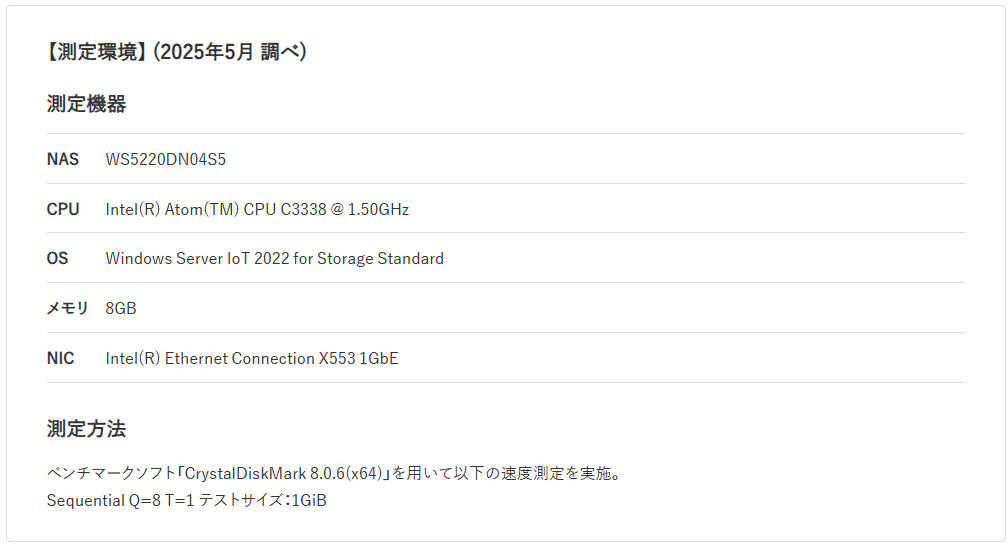
Task: Click the 速度測定を実施 phrase
Action: pyautogui.click(x=556, y=474)
